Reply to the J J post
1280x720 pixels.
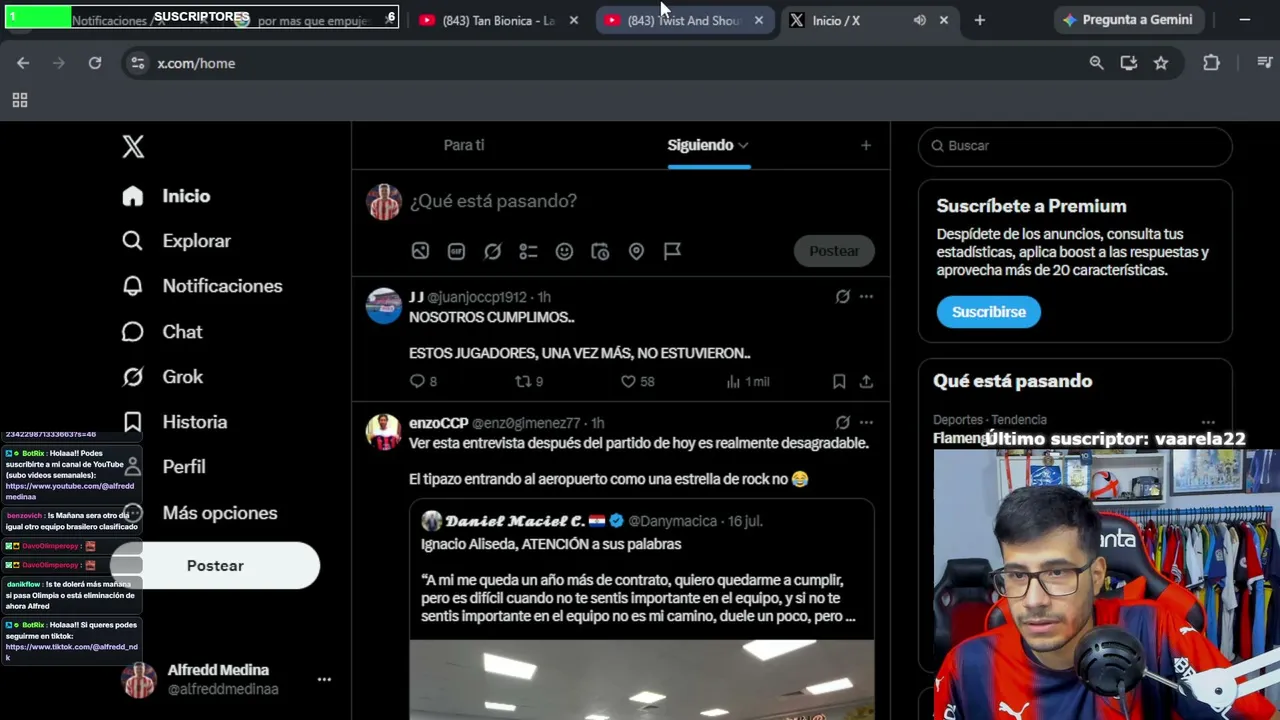tap(423, 381)
